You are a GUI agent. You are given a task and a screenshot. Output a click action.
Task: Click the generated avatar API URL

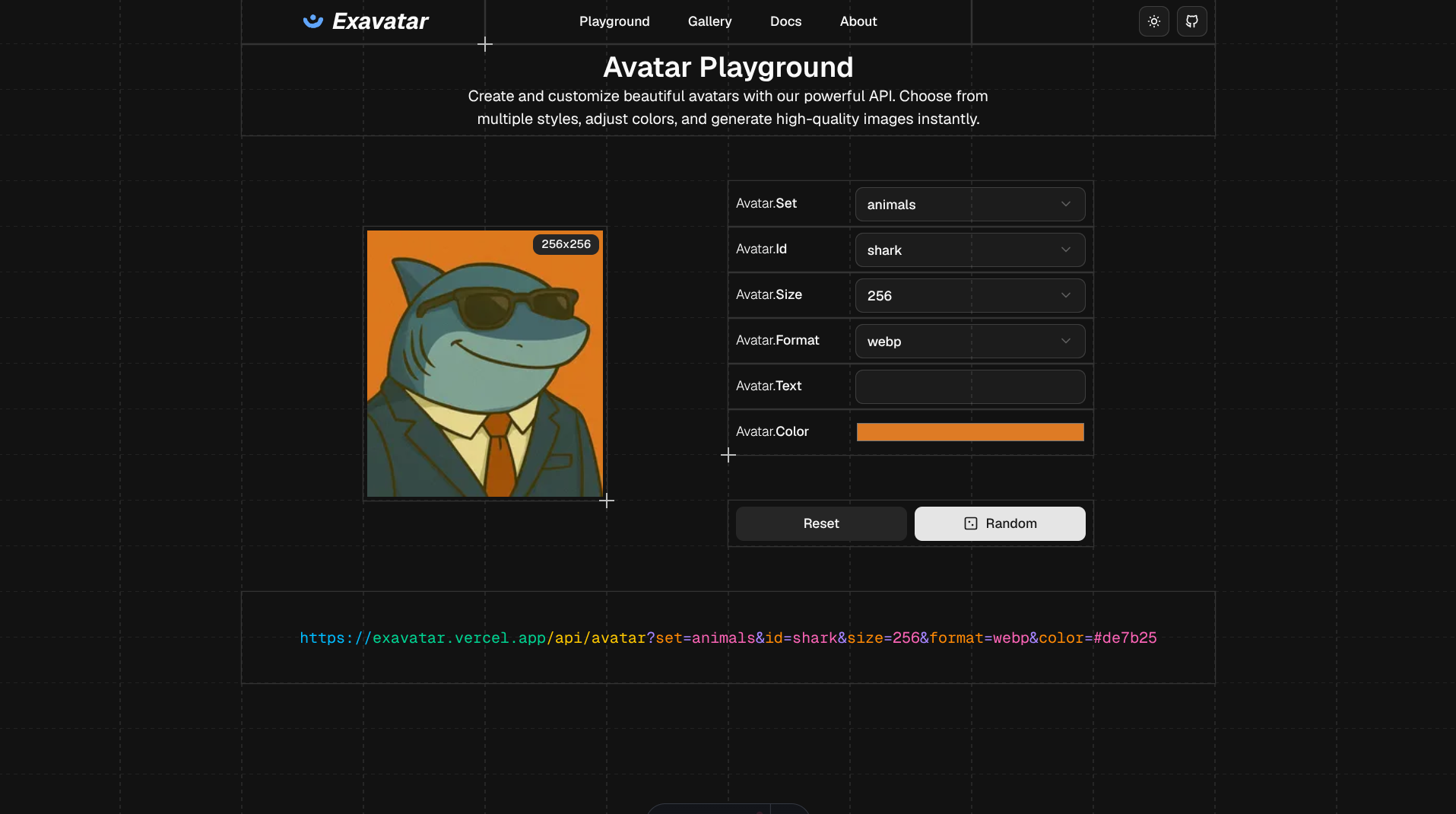728,638
